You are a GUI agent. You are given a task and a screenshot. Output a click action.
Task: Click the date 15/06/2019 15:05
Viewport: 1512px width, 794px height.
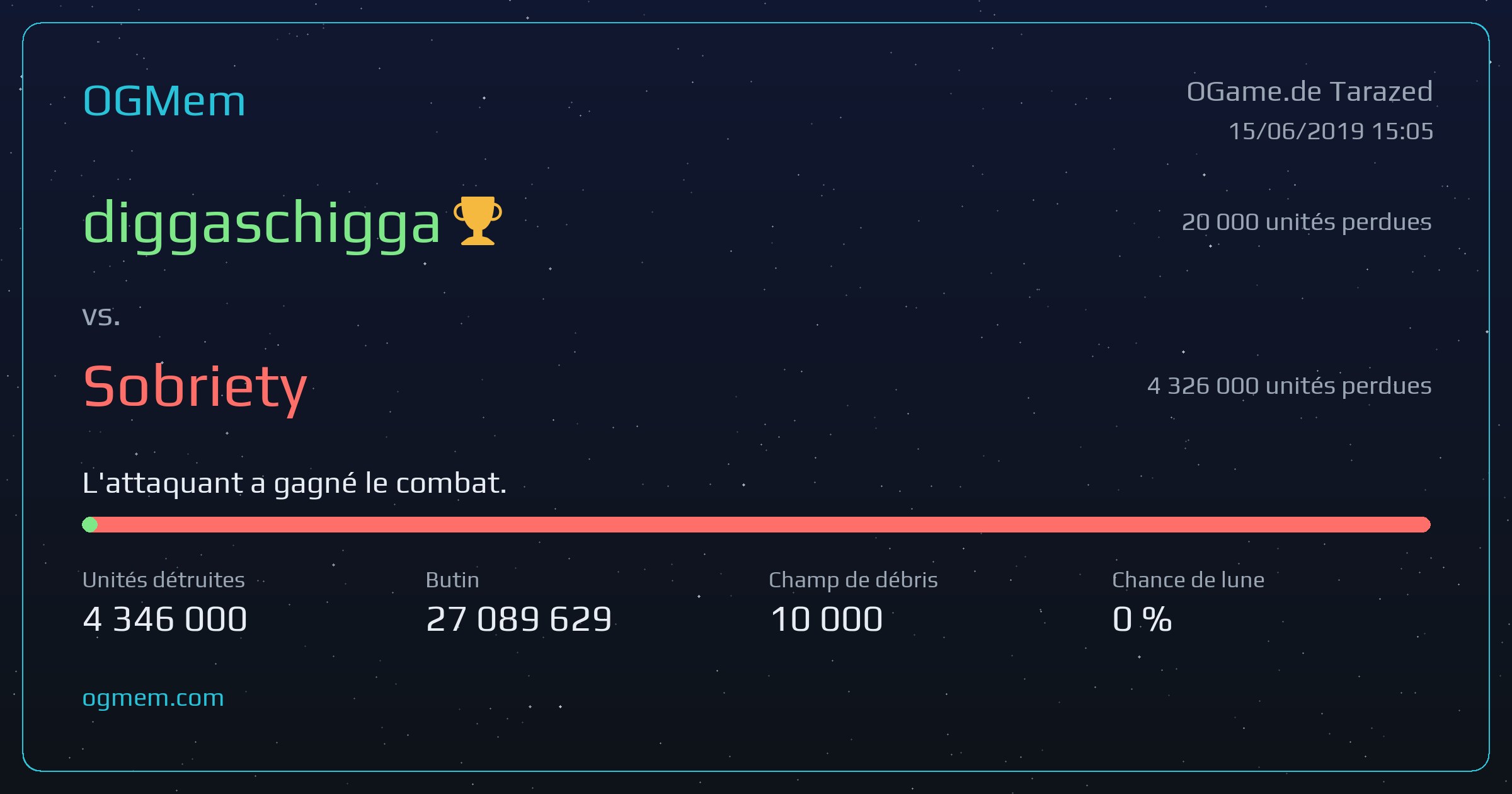1331,131
